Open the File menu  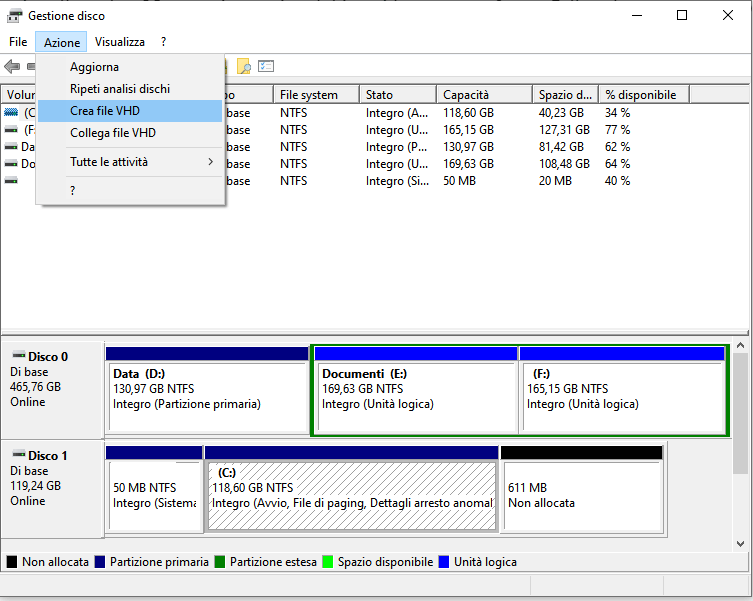tap(18, 42)
